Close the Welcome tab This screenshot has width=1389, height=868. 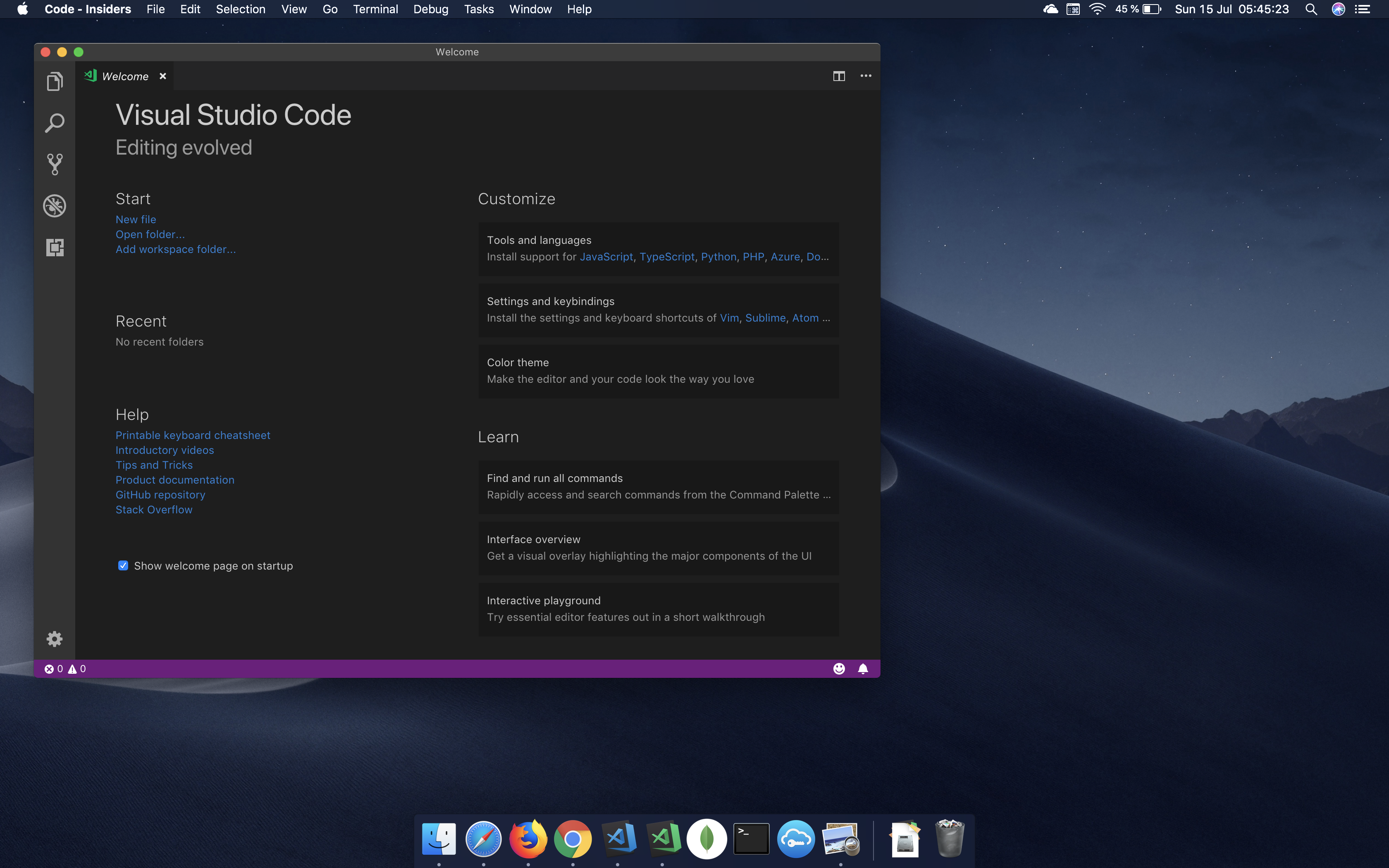[163, 76]
